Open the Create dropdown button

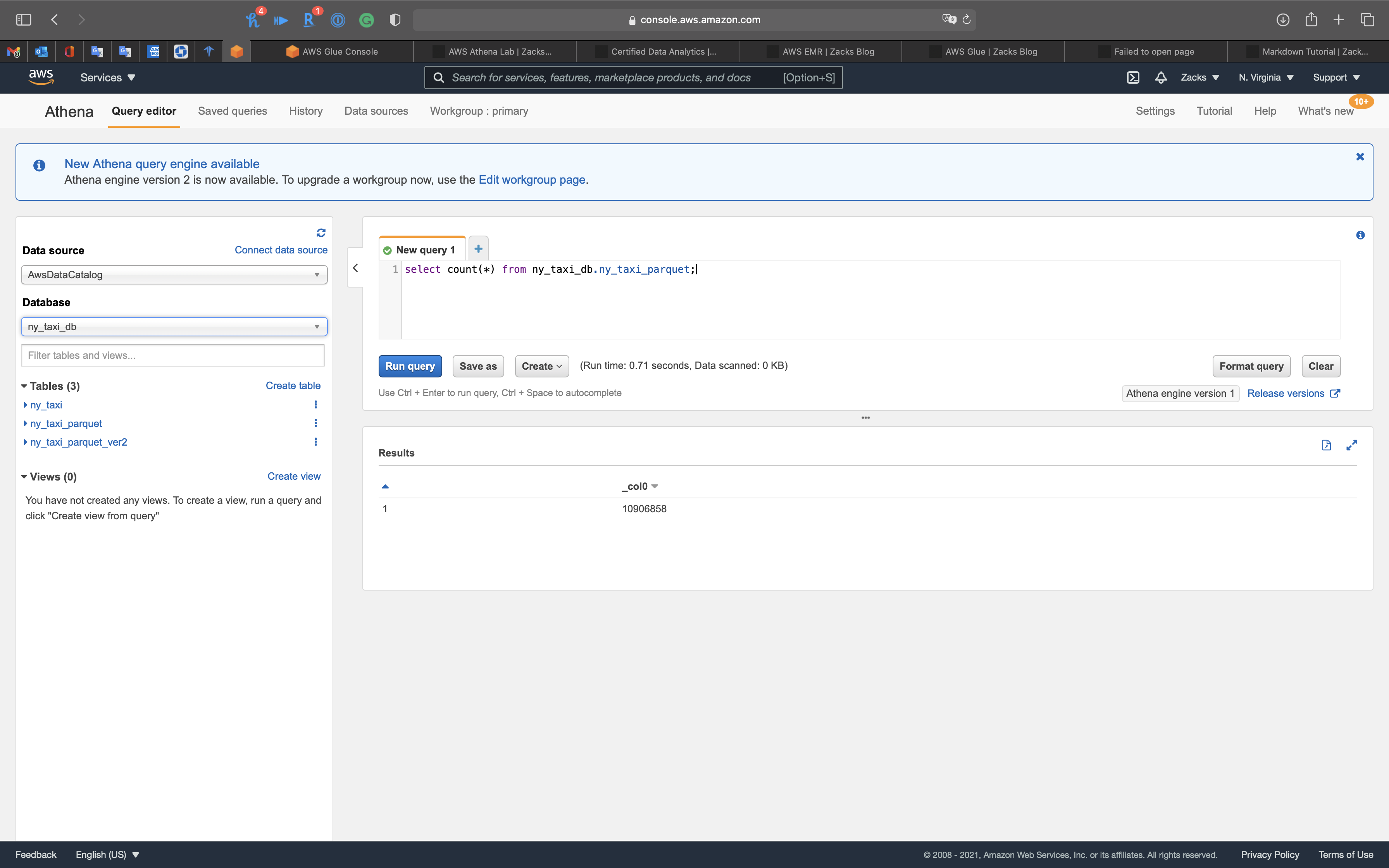541,366
